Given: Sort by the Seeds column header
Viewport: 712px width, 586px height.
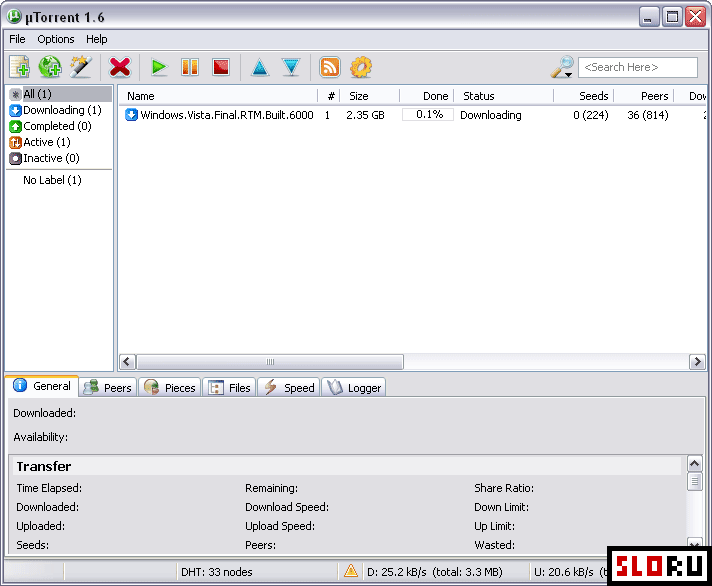Looking at the screenshot, I should pos(584,96).
